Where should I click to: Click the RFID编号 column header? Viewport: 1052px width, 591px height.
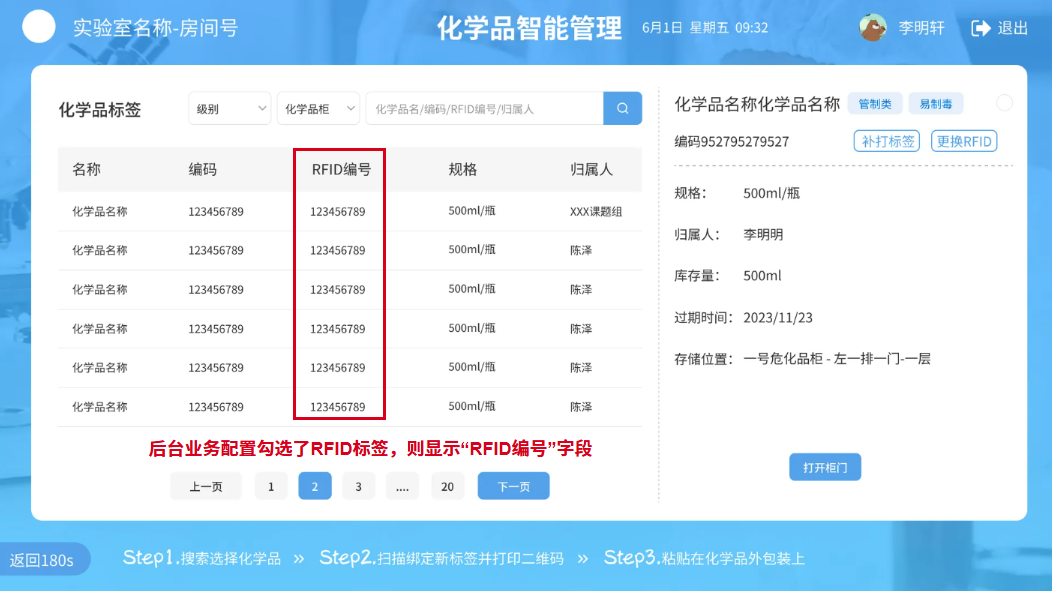[341, 170]
